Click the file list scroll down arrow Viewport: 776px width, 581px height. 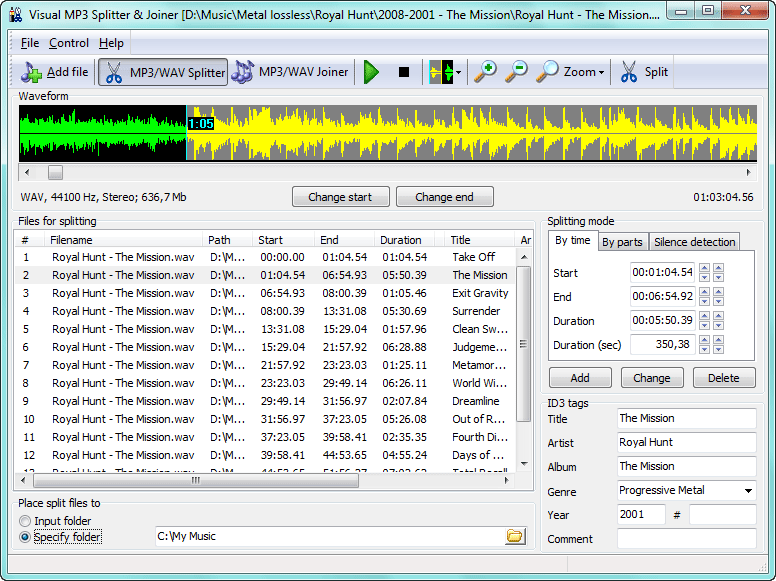pyautogui.click(x=524, y=464)
